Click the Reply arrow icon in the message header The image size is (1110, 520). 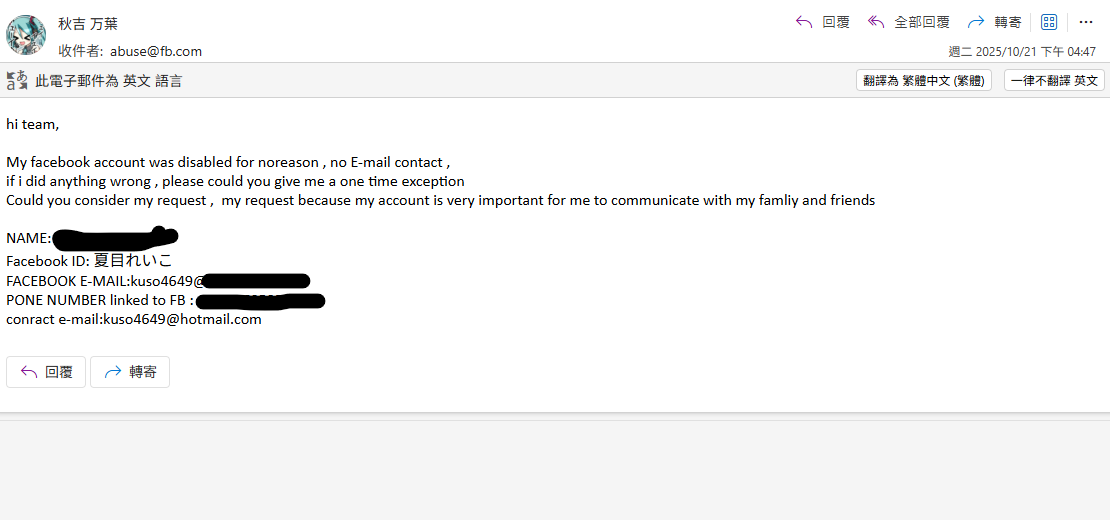804,22
